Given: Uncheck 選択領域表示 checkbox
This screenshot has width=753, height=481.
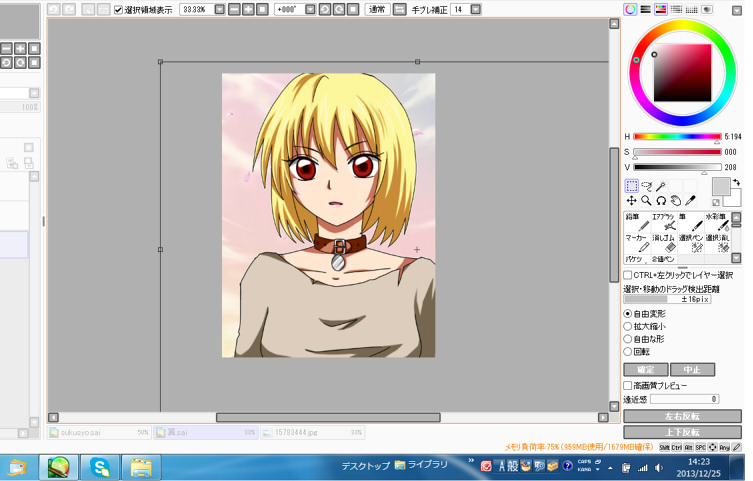Looking at the screenshot, I should coord(118,10).
